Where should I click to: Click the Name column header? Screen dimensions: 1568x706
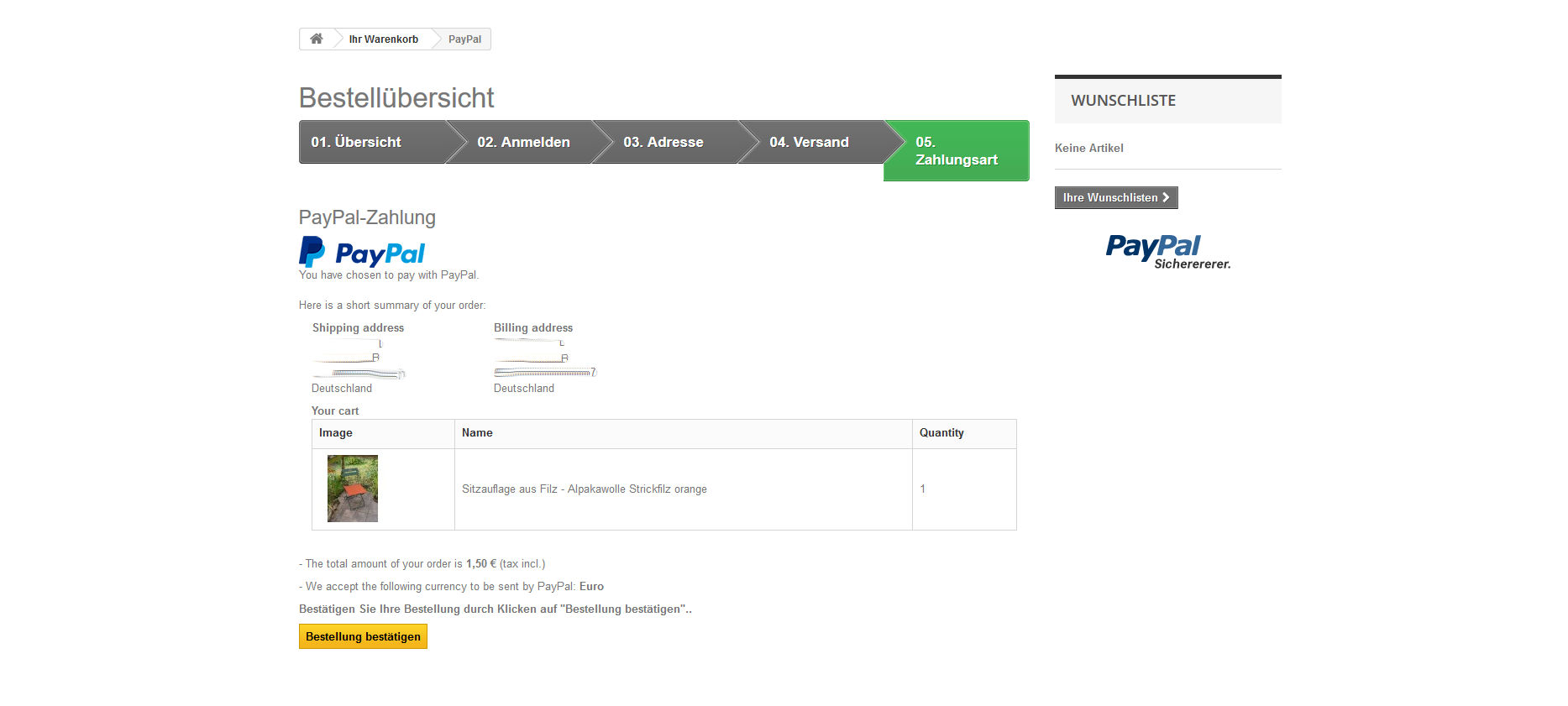click(477, 433)
